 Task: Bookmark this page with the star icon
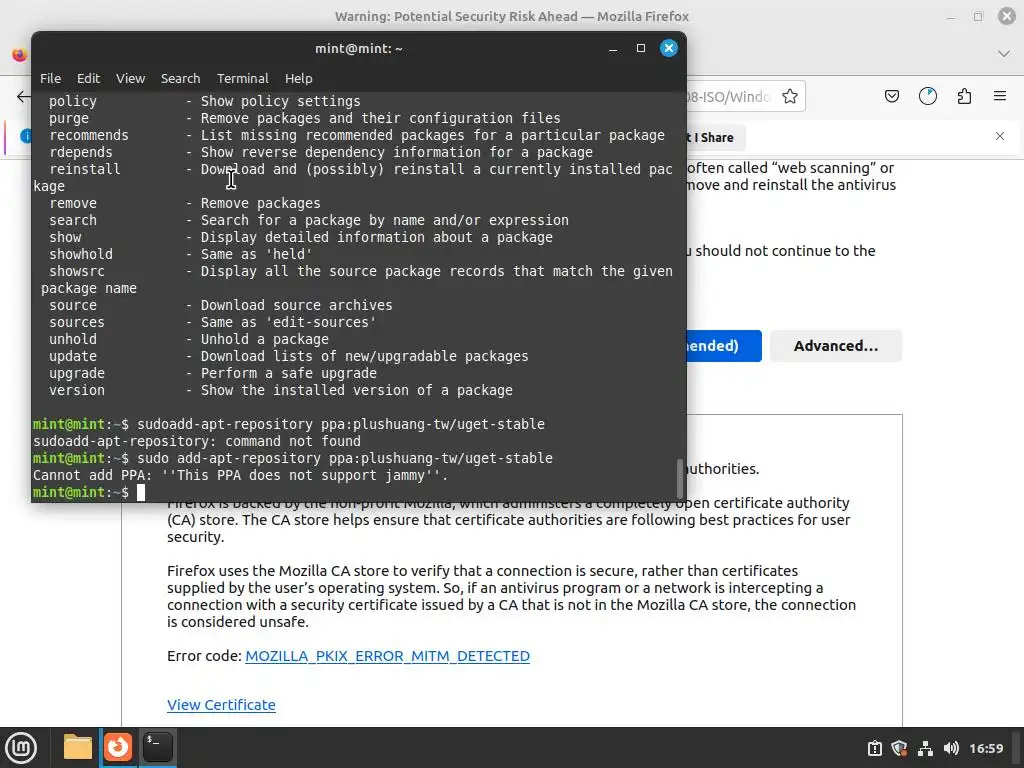coord(790,97)
